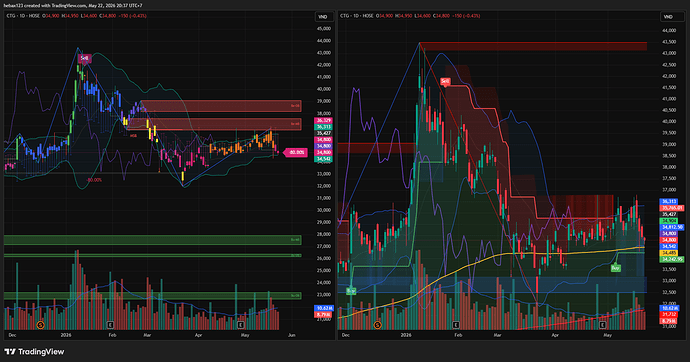The height and width of the screenshot is (362, 690).
Task: Click the Sell signal label on left chart
Action: point(84,58)
